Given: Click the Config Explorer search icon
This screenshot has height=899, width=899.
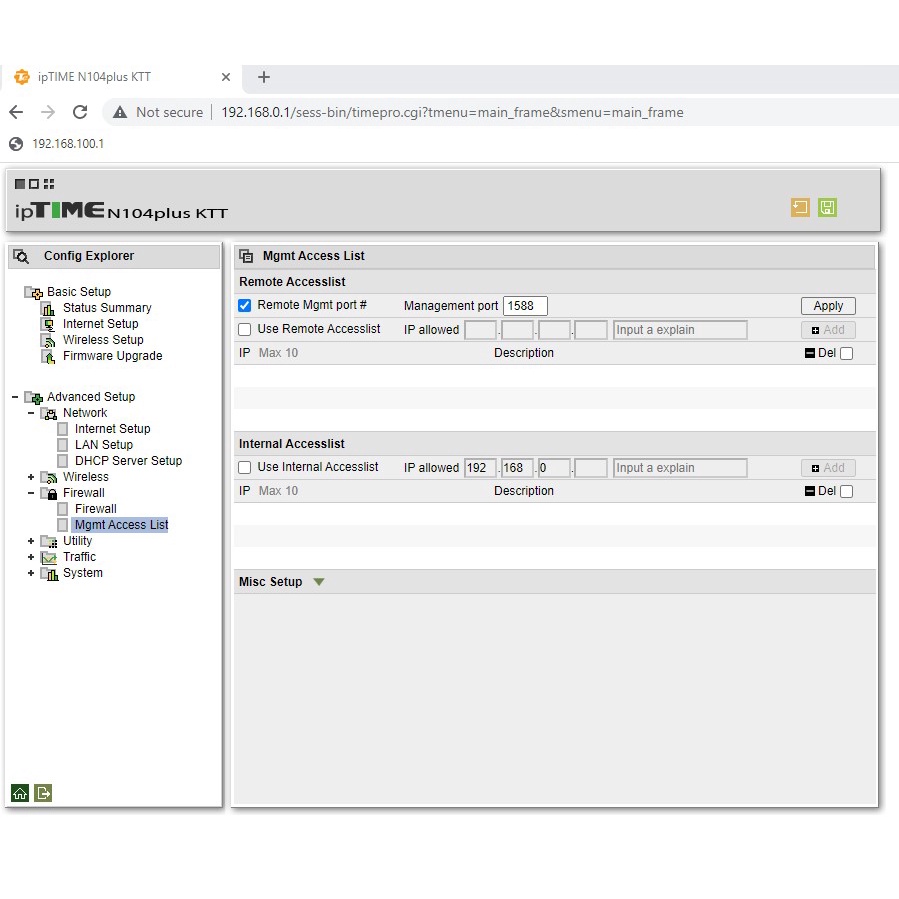Looking at the screenshot, I should point(21,257).
